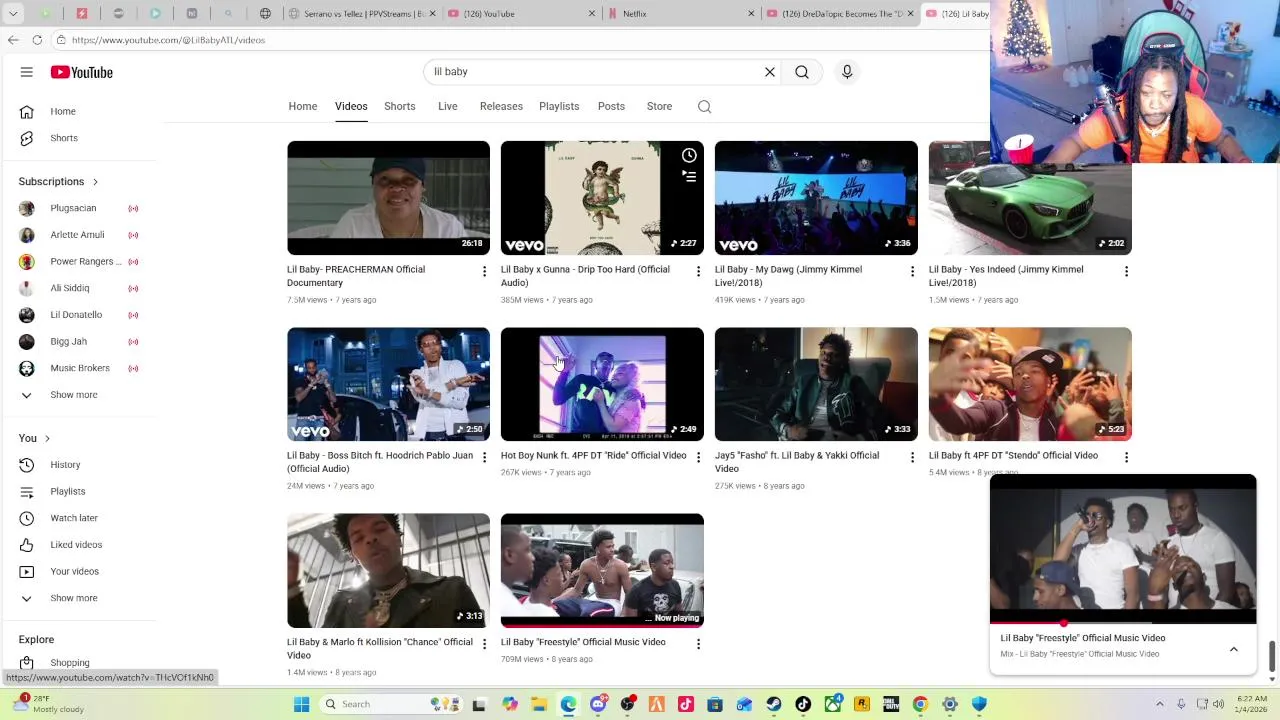Open options menu for PREACHERMAN Official Documentary

click(484, 272)
